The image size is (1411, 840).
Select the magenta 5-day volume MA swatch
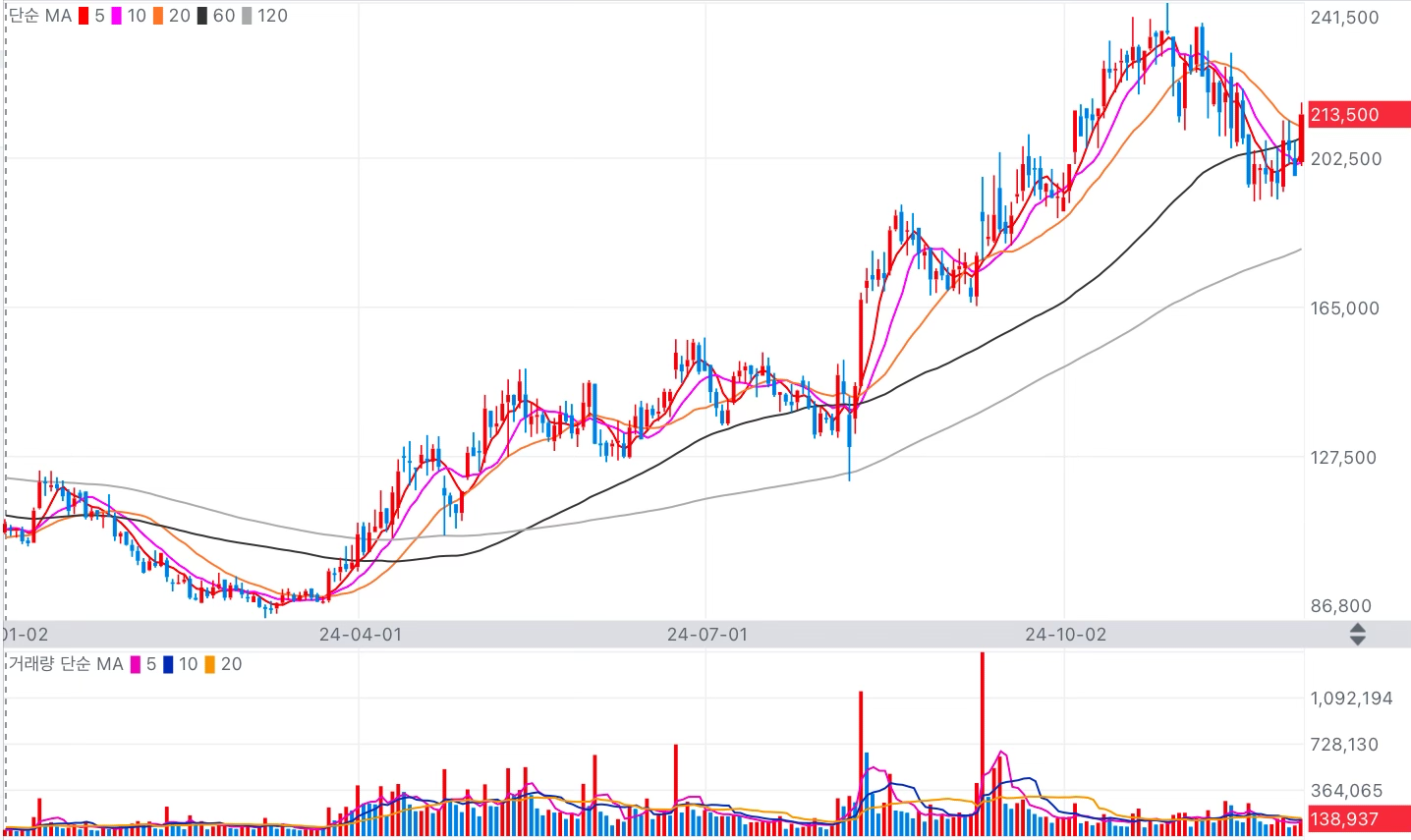click(136, 664)
